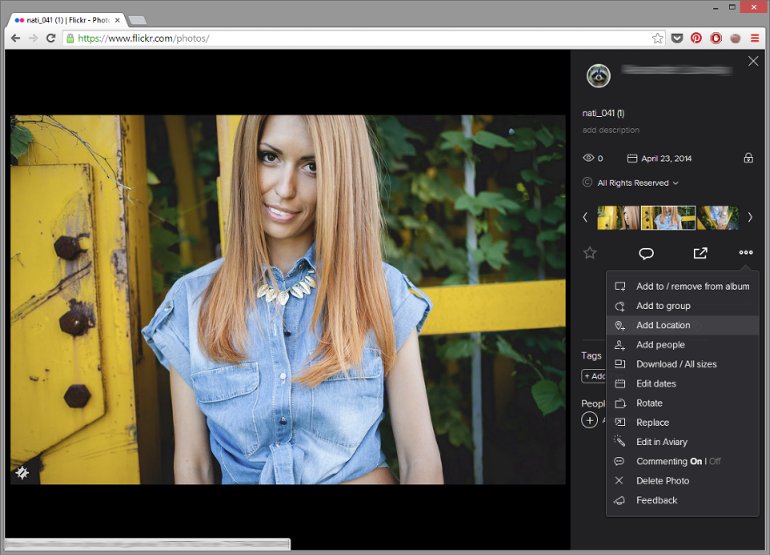Click the plus circle to add people

589,420
